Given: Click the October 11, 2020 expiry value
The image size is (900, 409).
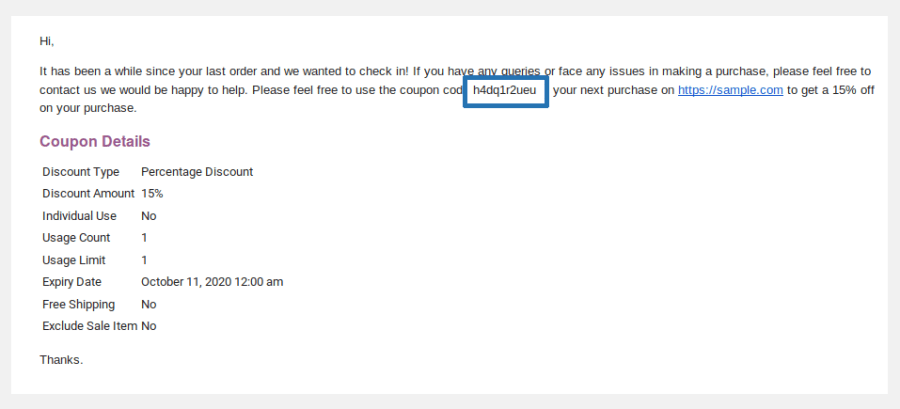Looking at the screenshot, I should (212, 282).
